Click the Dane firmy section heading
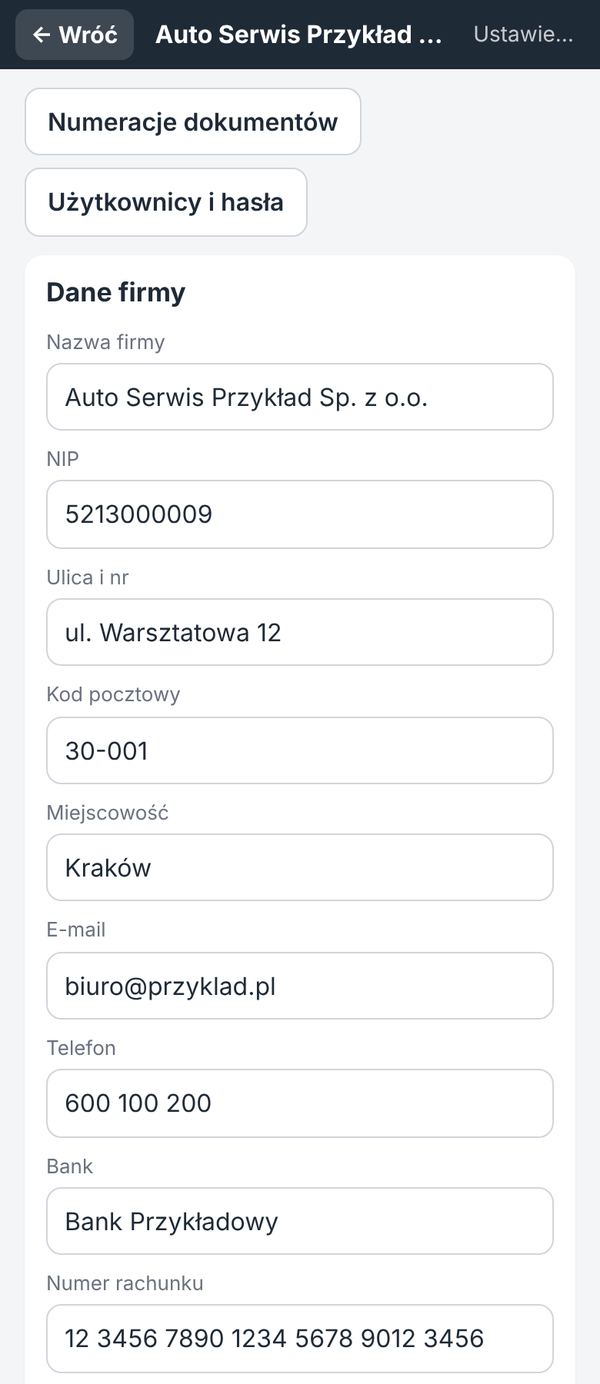This screenshot has height=1384, width=600. point(116,293)
